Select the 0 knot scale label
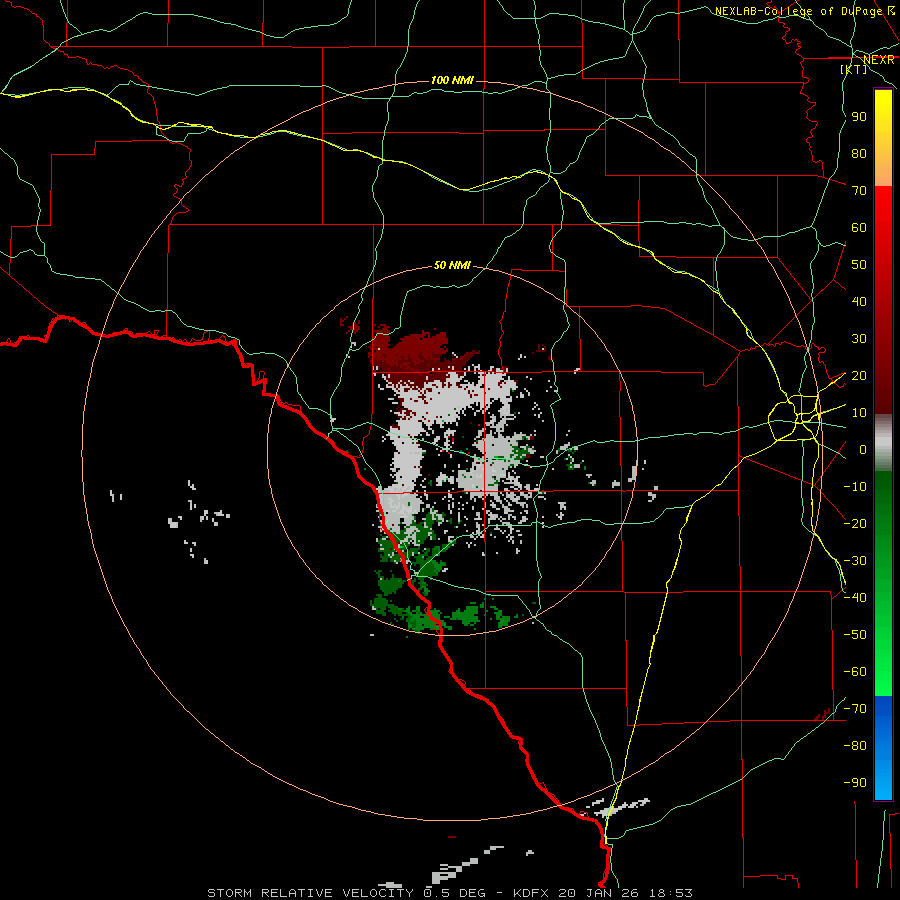 point(863,450)
